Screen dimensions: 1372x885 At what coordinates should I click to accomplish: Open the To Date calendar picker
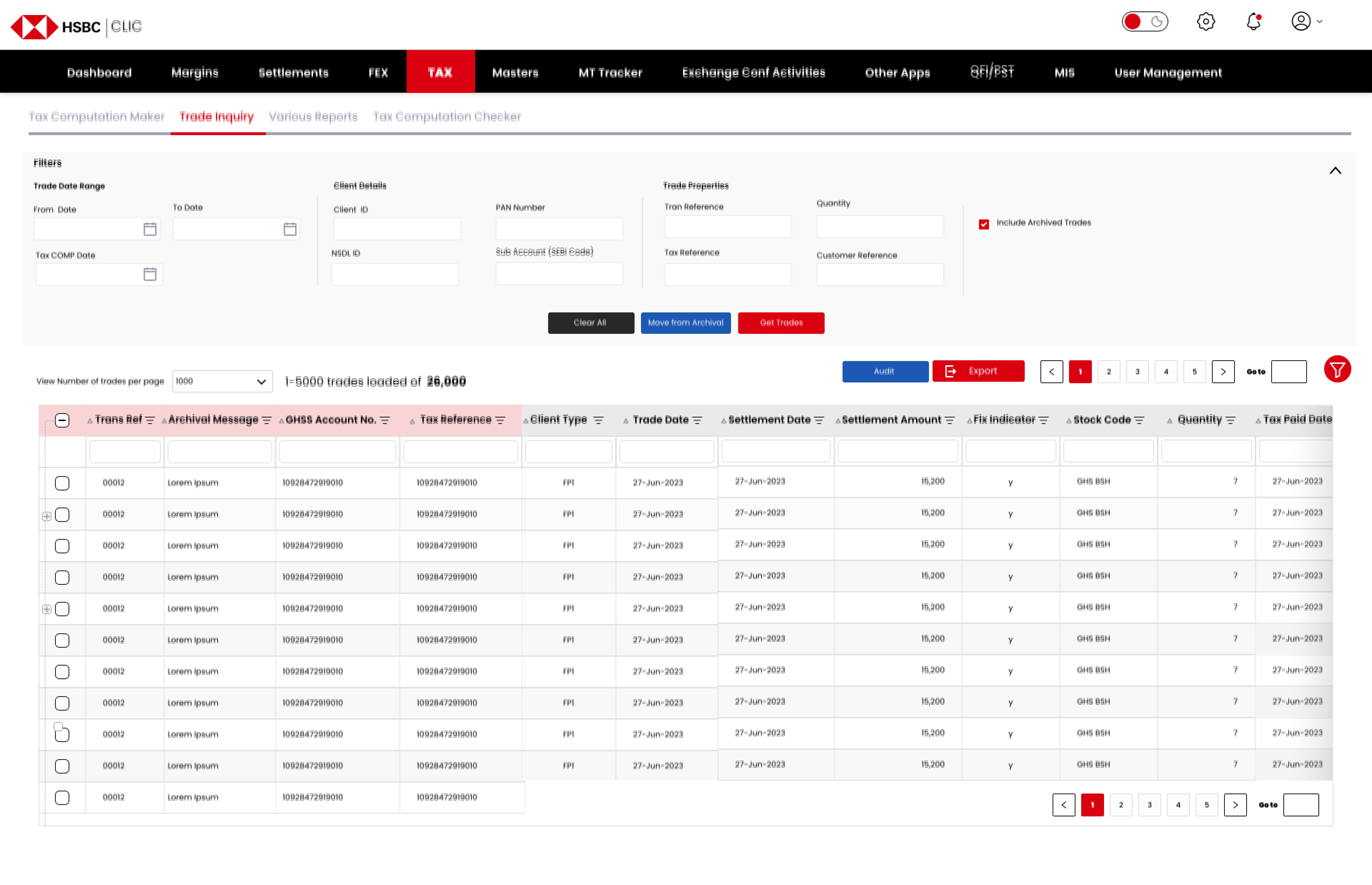coord(290,229)
